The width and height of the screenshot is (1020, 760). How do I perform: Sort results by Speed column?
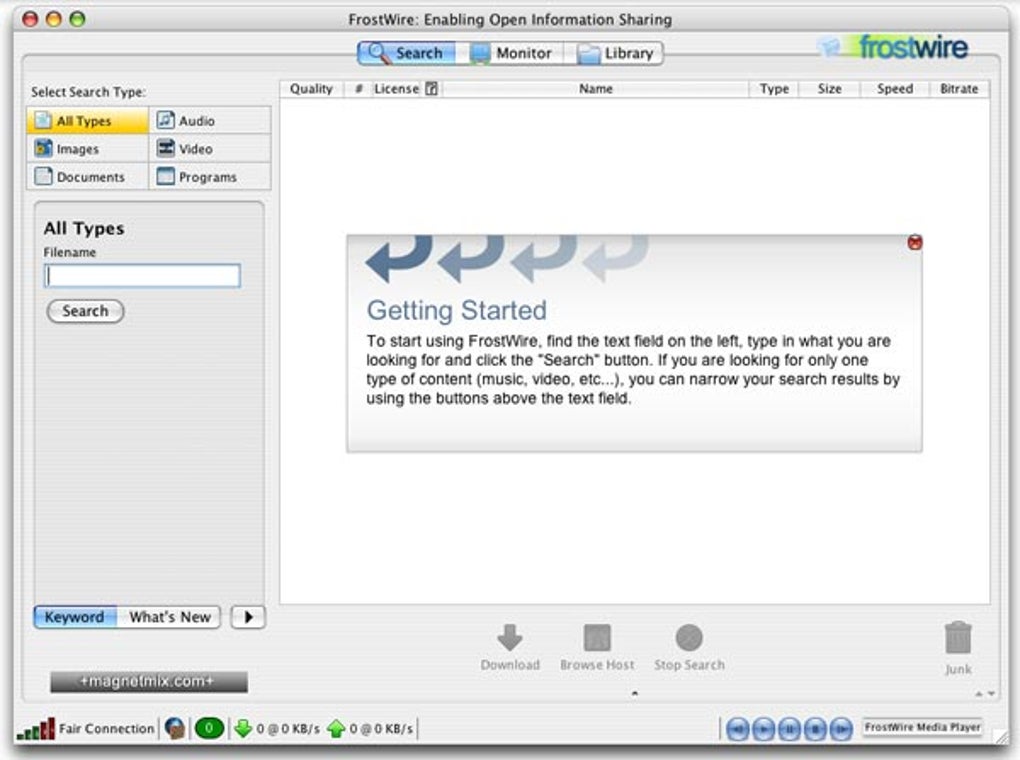[894, 89]
